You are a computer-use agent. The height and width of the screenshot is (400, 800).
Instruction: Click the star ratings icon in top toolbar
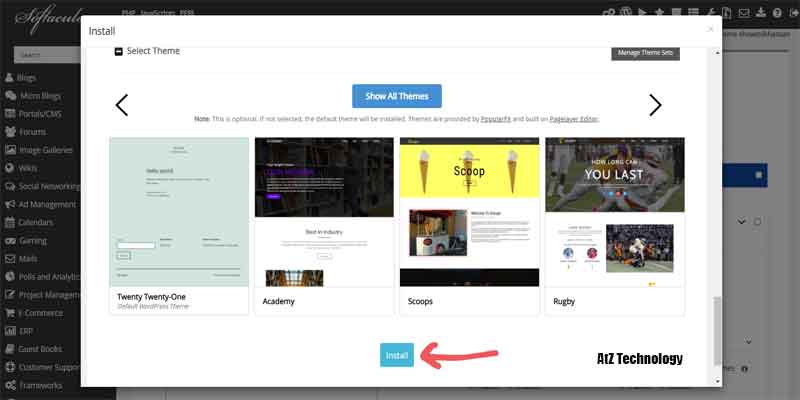point(659,12)
